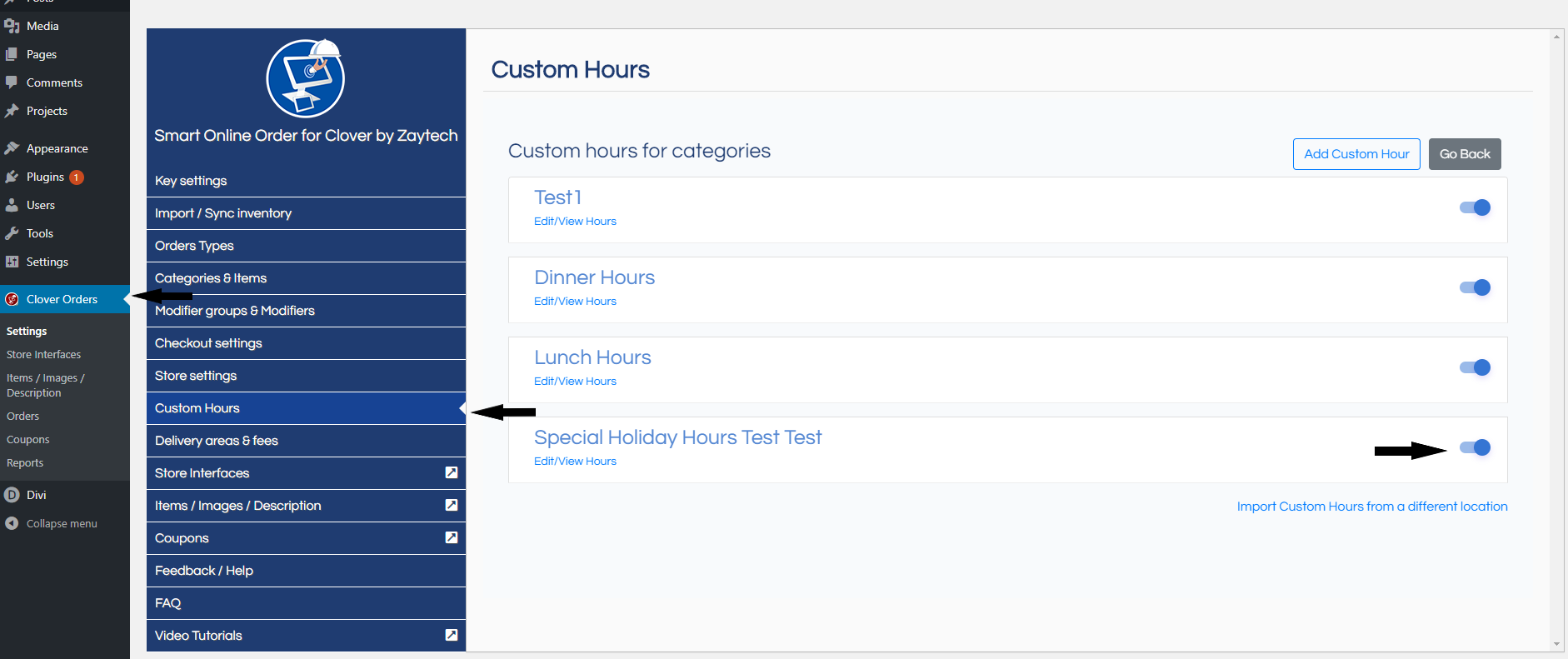1568x659 pixels.
Task: Open Delivery areas & fees
Action: pos(306,441)
